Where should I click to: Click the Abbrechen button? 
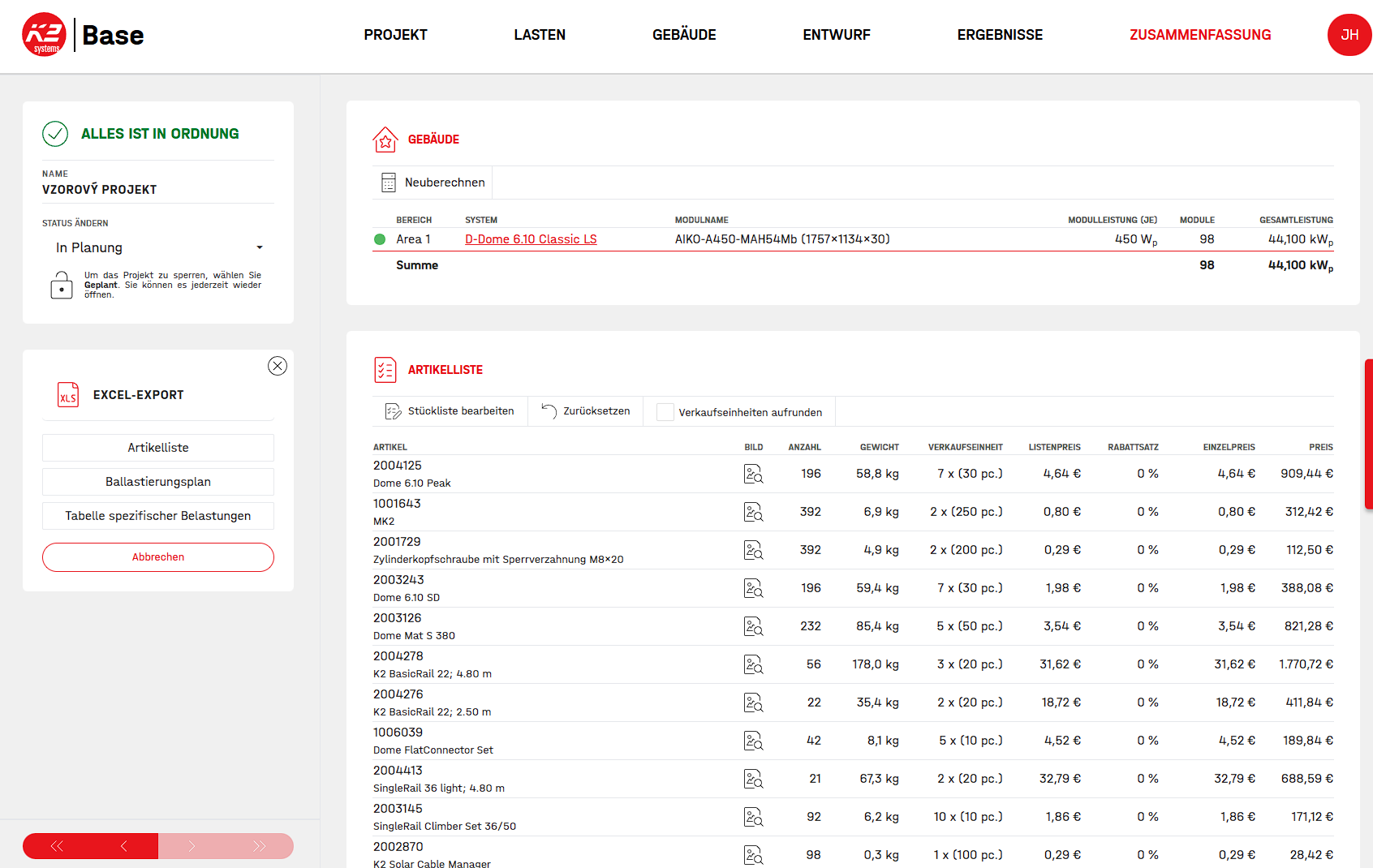point(158,557)
